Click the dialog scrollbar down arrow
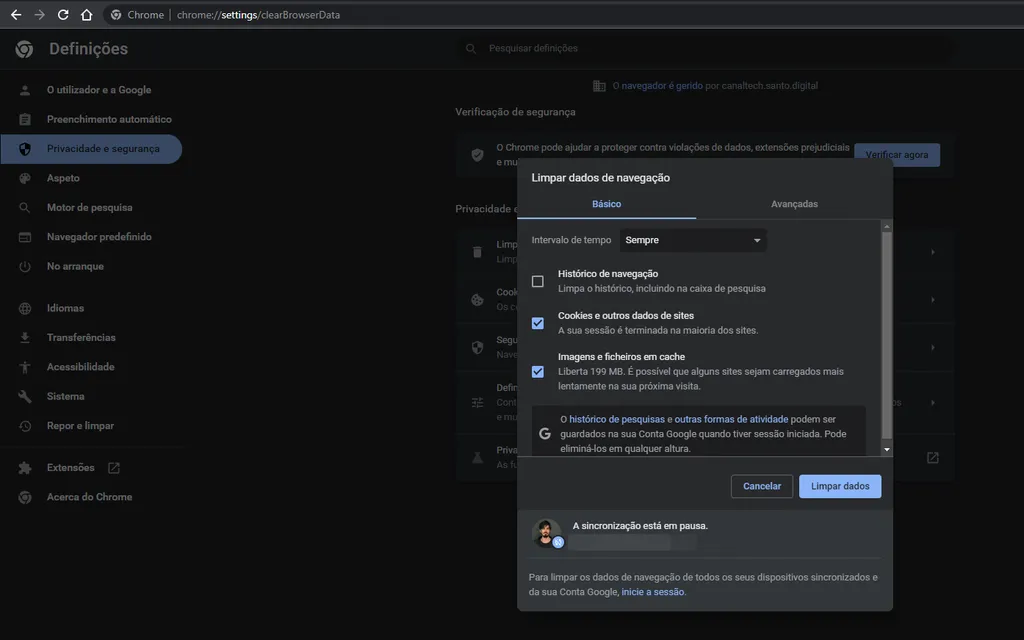Screen dimensions: 1024x640 [x=886, y=450]
